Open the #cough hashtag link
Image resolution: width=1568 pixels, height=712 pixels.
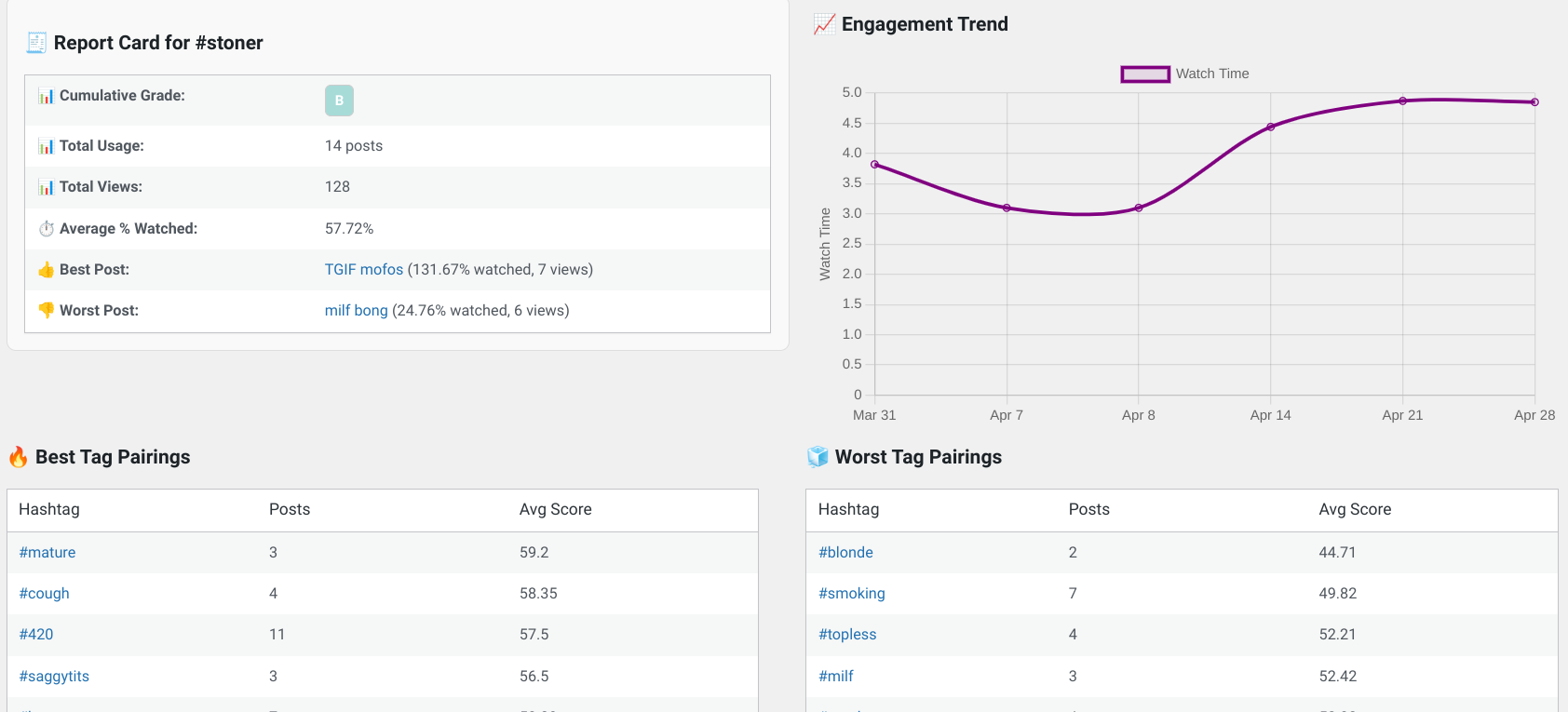click(x=45, y=594)
